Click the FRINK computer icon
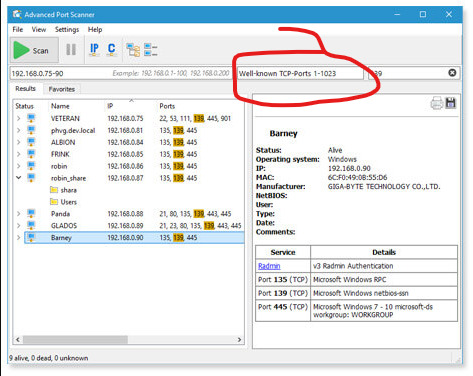 coord(31,154)
